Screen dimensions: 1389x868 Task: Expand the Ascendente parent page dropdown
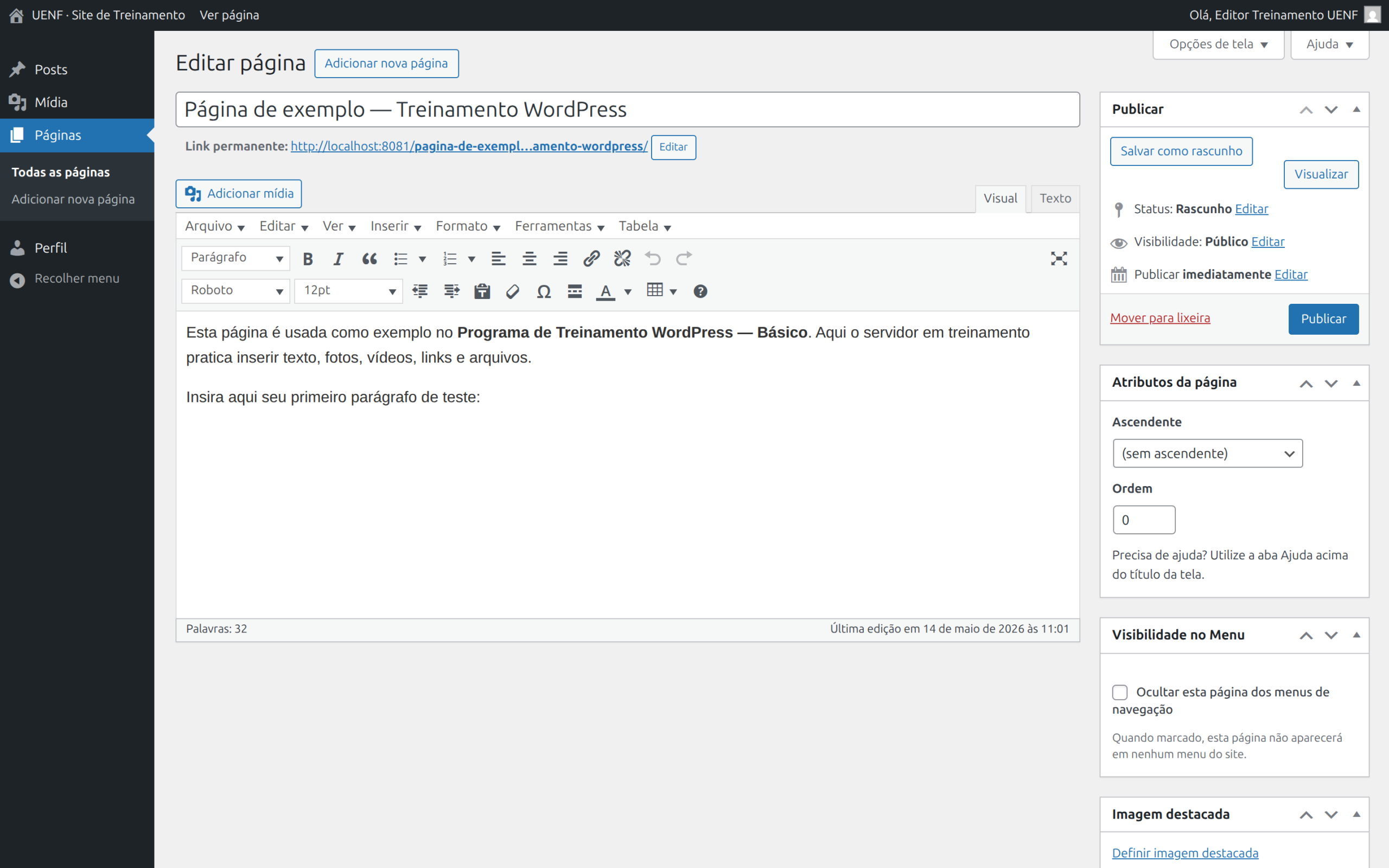tap(1208, 454)
